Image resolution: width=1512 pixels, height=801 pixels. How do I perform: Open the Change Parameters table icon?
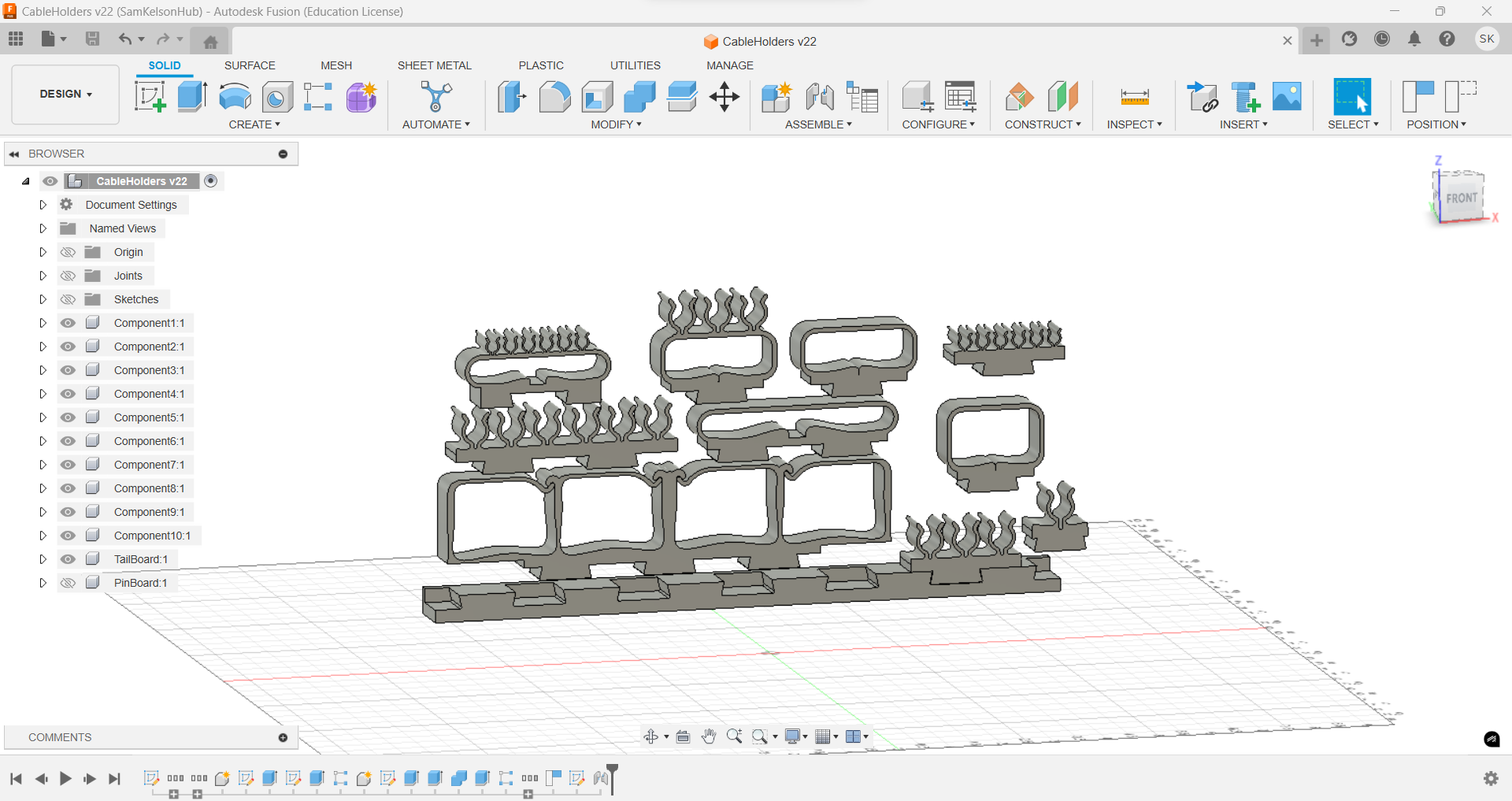tap(960, 97)
